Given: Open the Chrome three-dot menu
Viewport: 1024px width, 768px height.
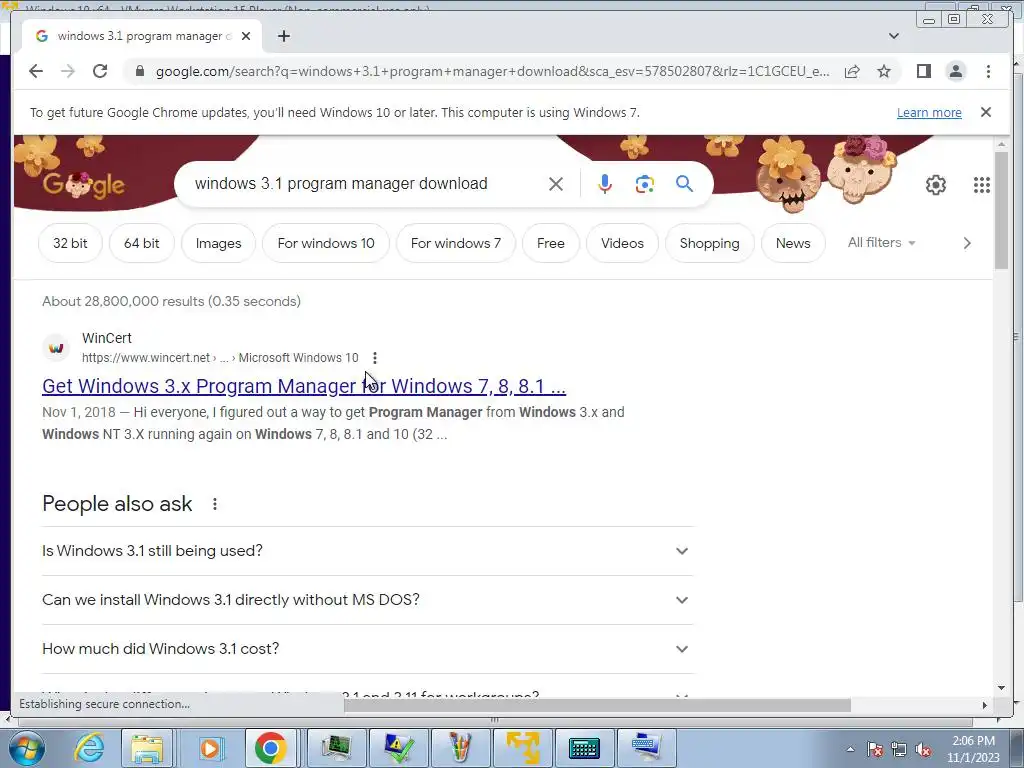Looking at the screenshot, I should (988, 71).
